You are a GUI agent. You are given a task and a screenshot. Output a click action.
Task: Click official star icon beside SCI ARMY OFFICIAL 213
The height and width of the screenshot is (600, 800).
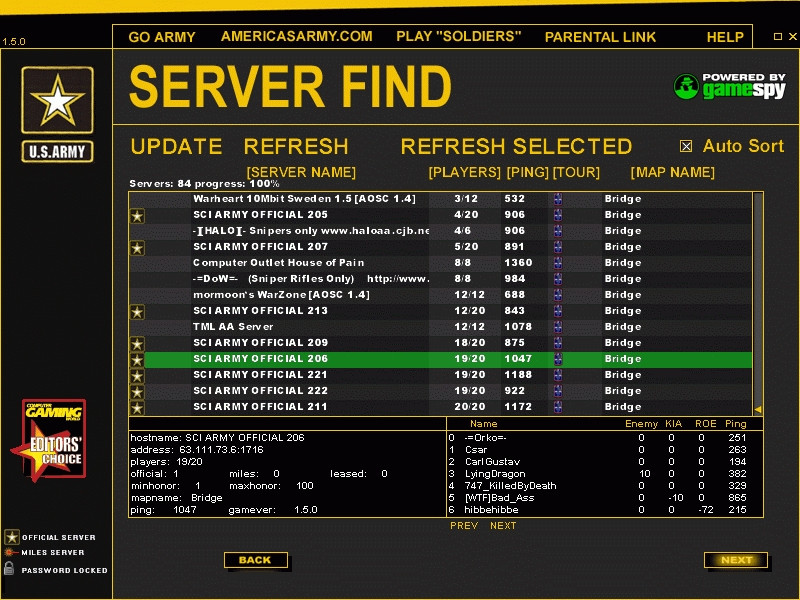click(138, 311)
